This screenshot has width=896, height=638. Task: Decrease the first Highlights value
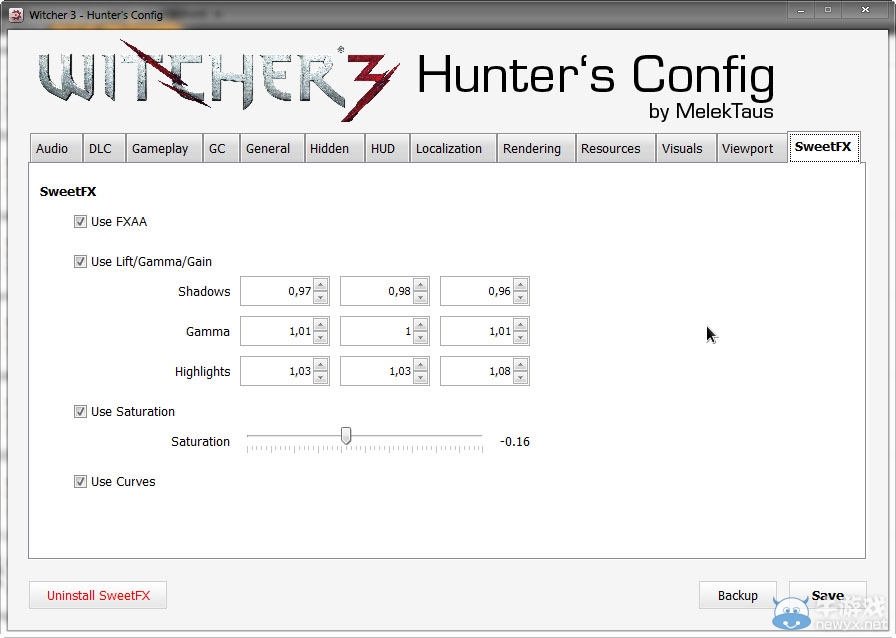coord(321,377)
